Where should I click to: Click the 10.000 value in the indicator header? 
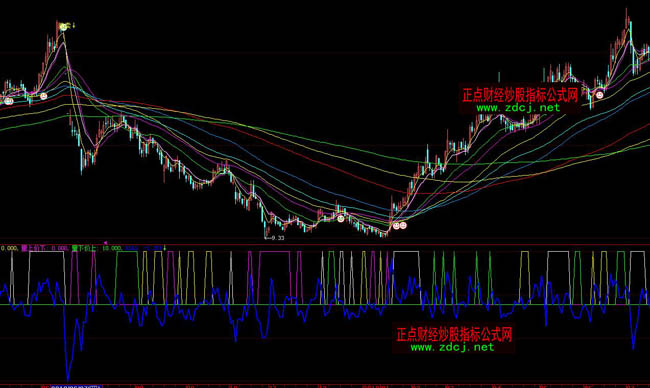112,248
